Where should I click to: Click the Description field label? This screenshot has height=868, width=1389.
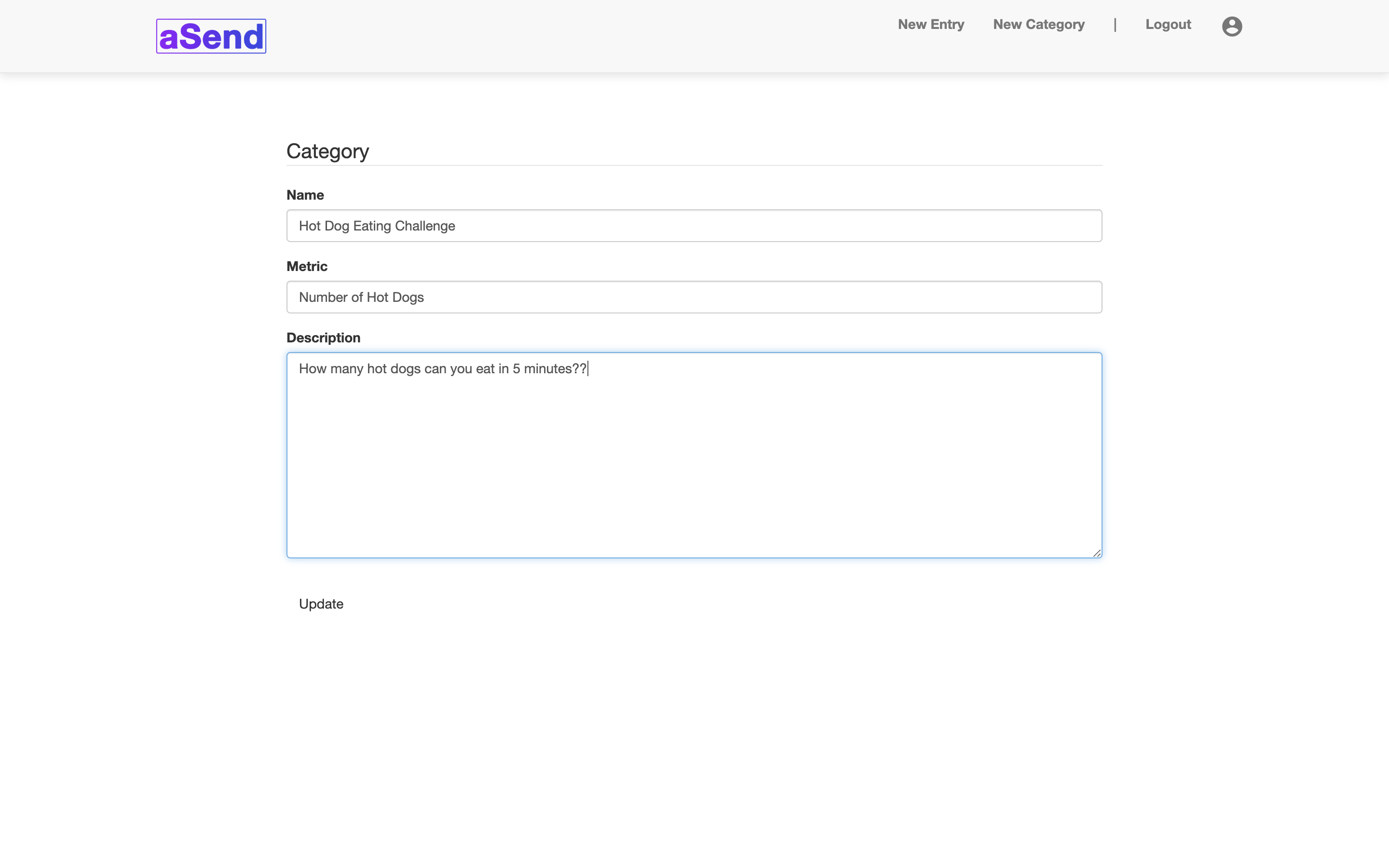pos(323,338)
